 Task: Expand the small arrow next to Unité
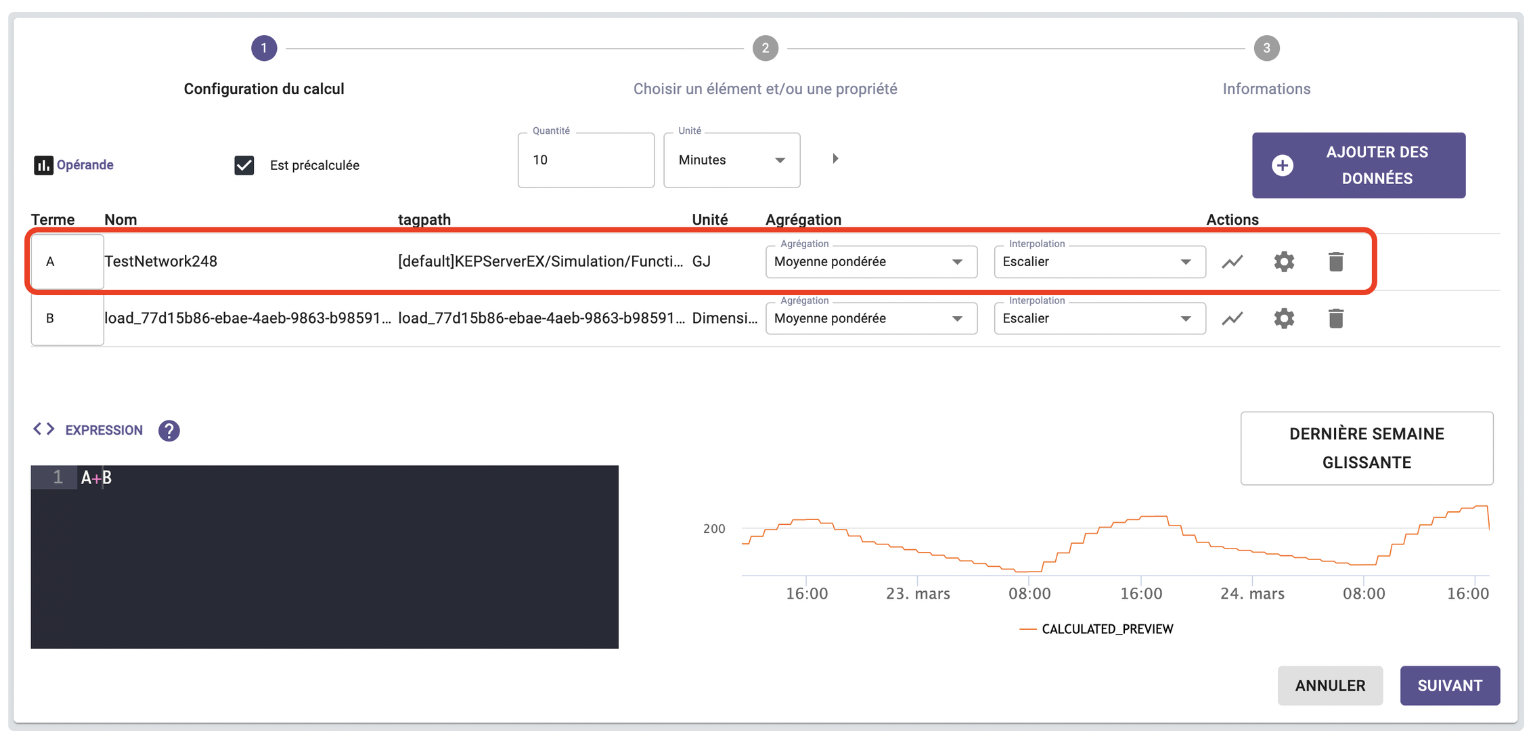click(x=835, y=158)
